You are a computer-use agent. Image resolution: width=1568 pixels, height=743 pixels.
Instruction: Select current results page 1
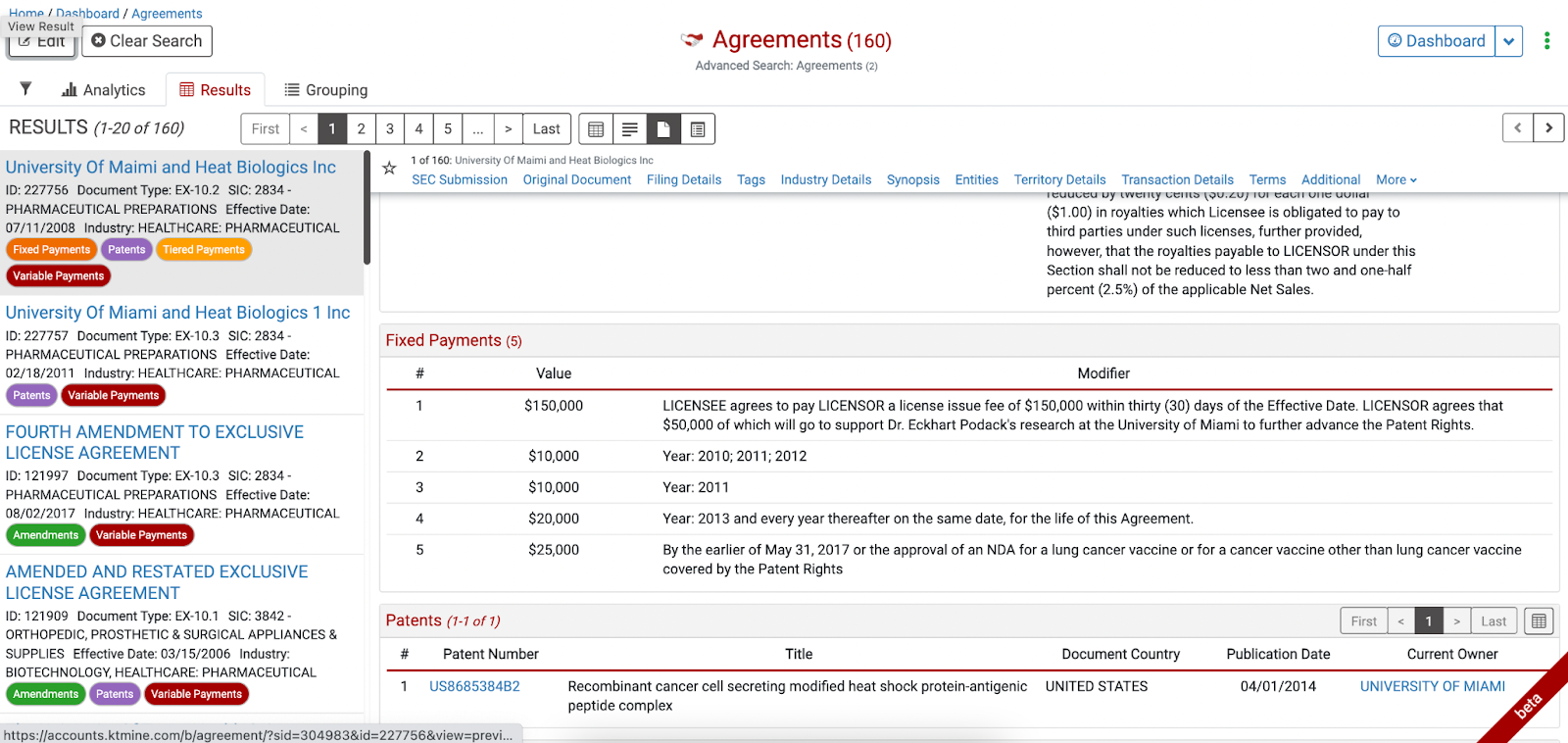tap(332, 129)
